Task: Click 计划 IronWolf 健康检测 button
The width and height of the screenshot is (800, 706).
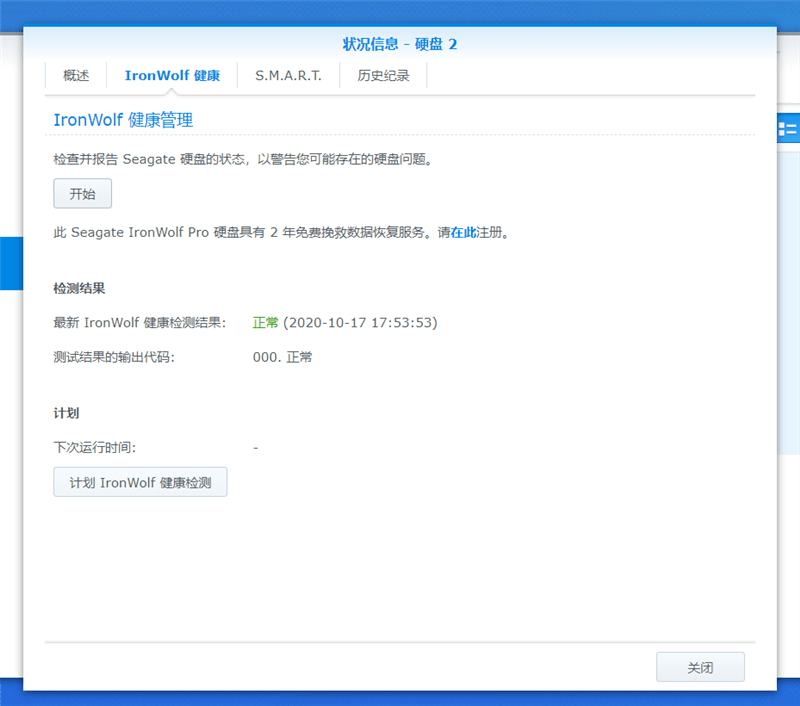Action: point(140,482)
